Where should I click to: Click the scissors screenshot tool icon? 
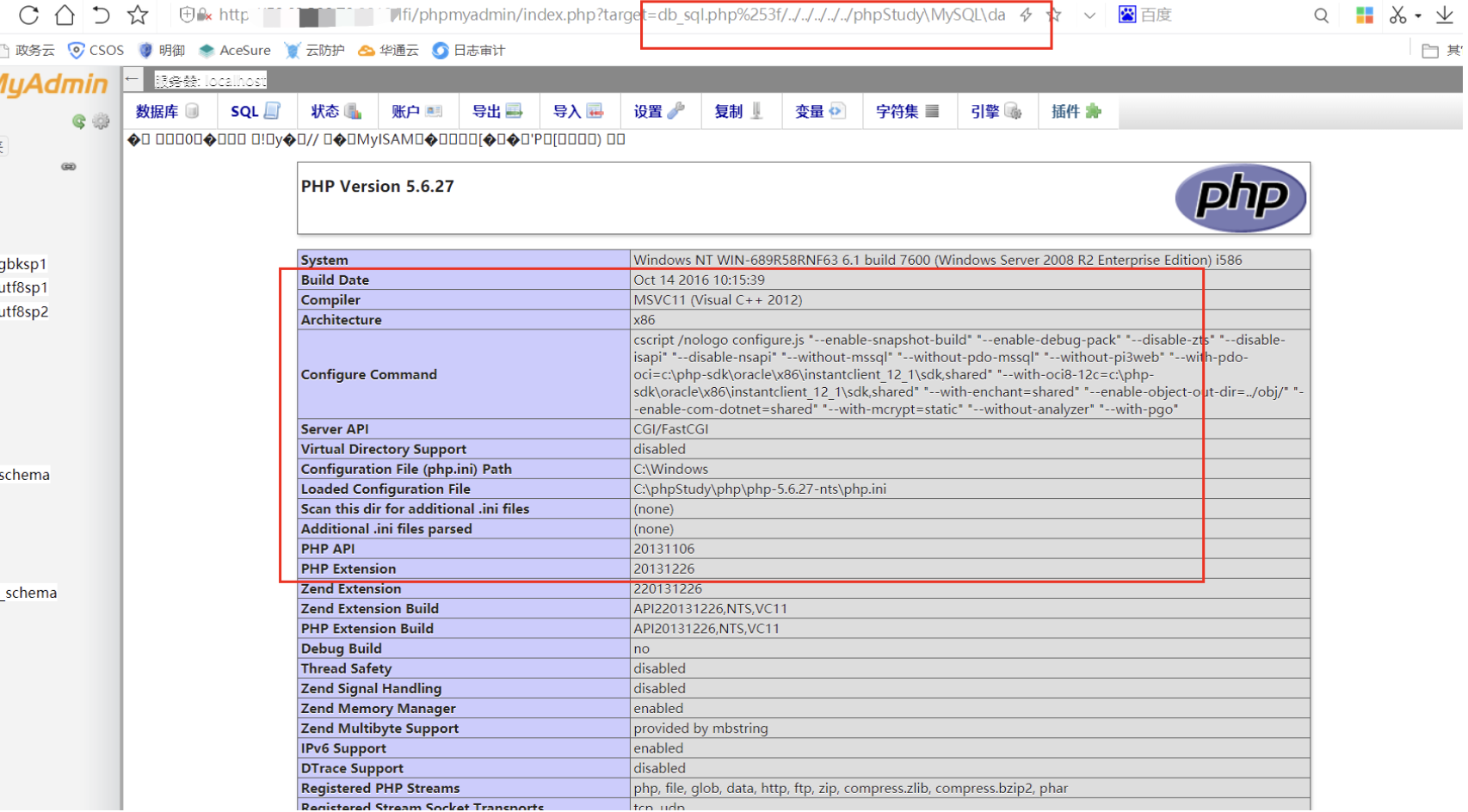point(1397,15)
